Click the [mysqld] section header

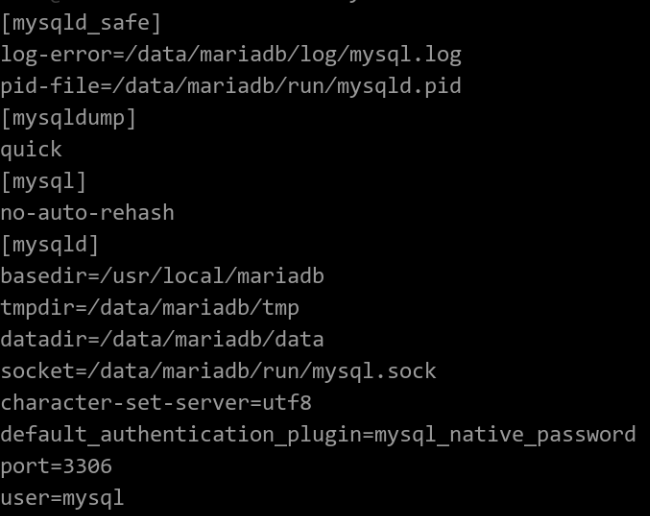click(x=50, y=245)
